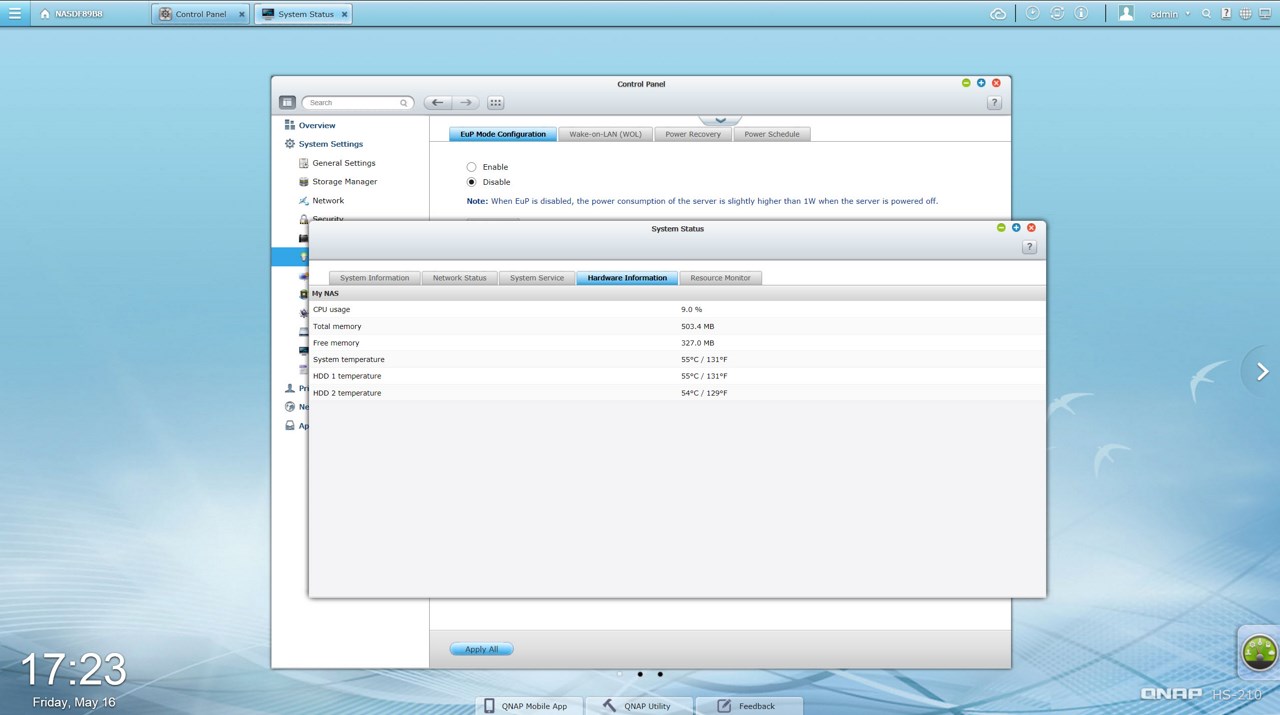Select the CPU usage row

[677, 310]
